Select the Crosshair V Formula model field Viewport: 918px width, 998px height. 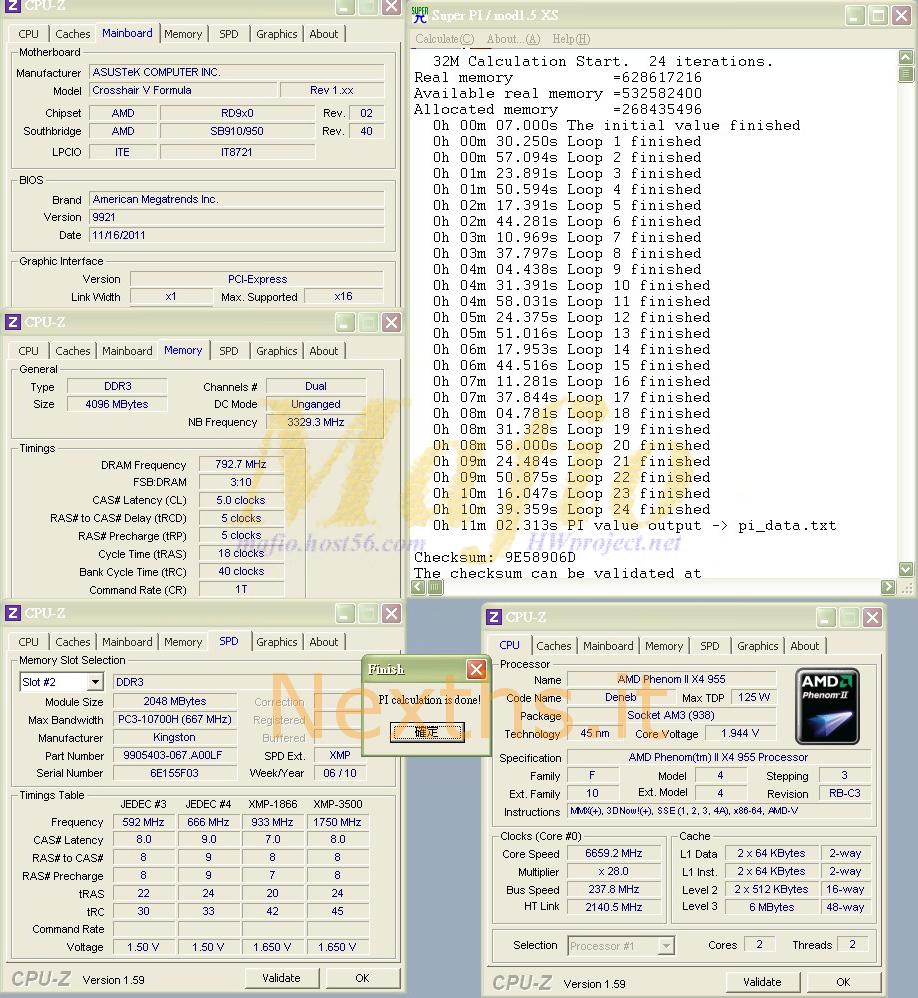(183, 90)
